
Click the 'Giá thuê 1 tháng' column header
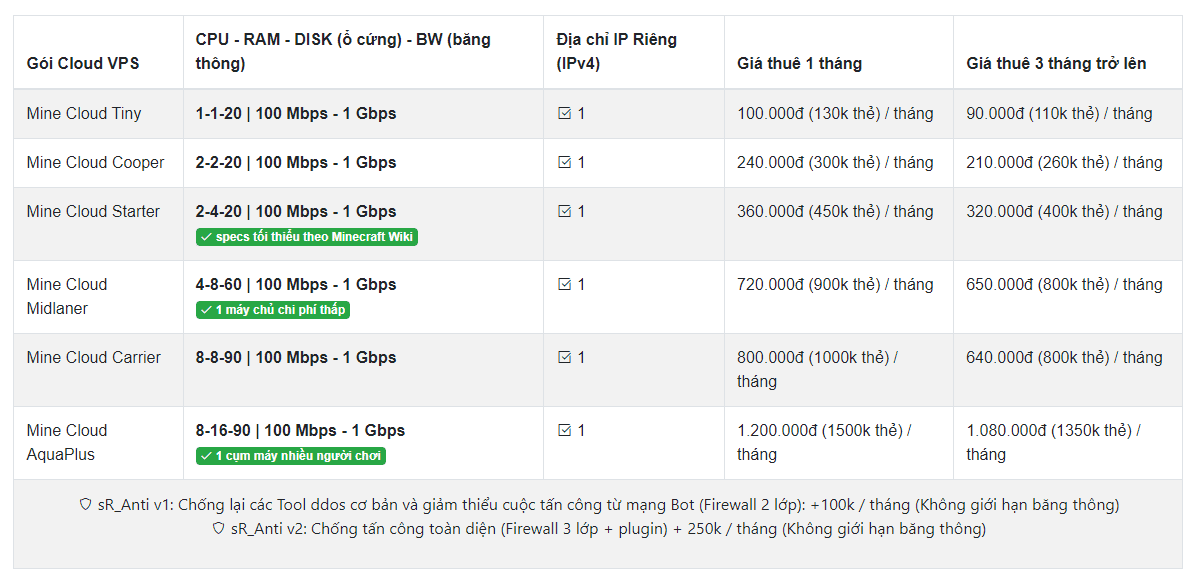click(x=799, y=64)
